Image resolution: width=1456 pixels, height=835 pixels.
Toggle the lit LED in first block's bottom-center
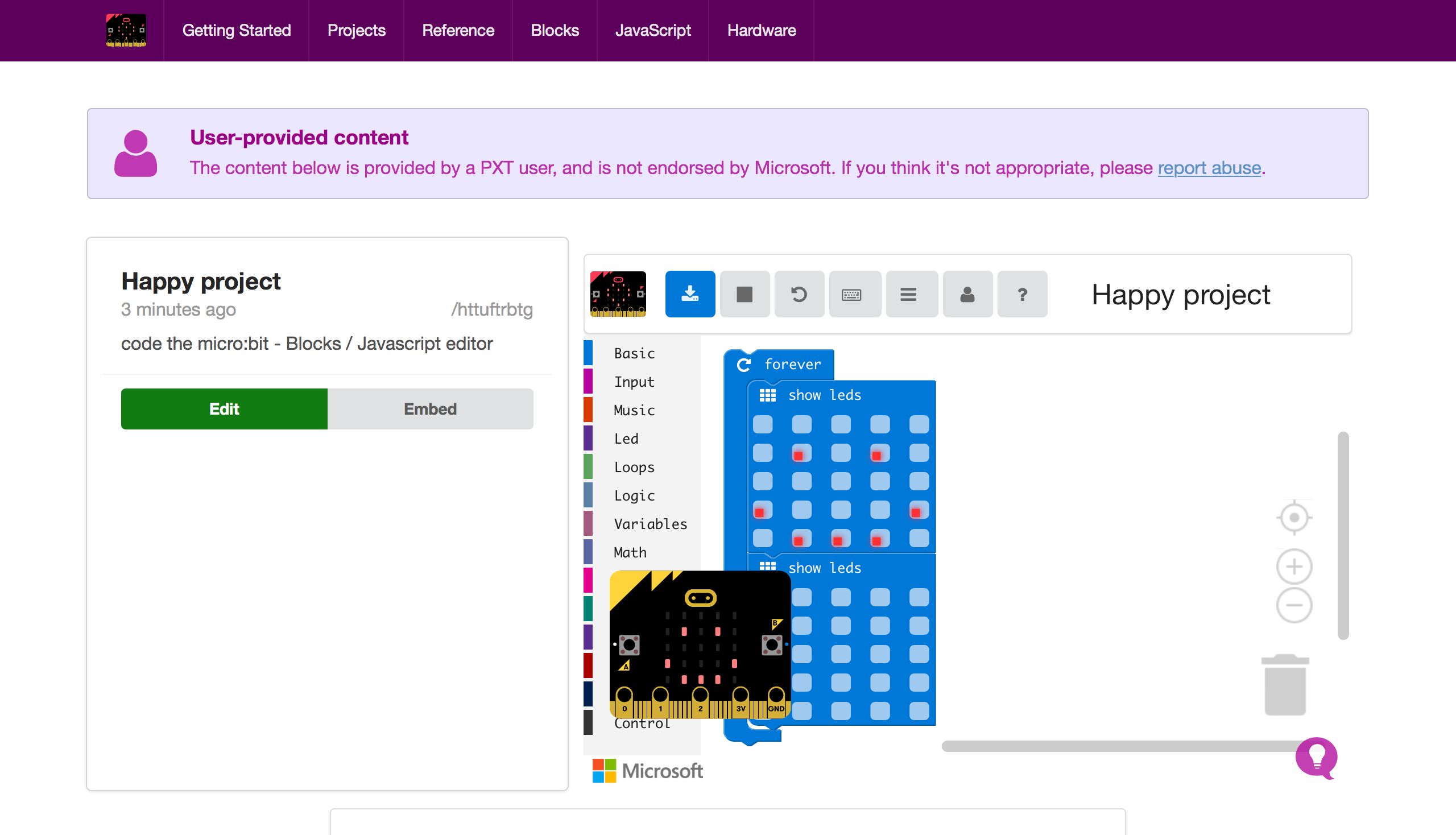click(841, 539)
